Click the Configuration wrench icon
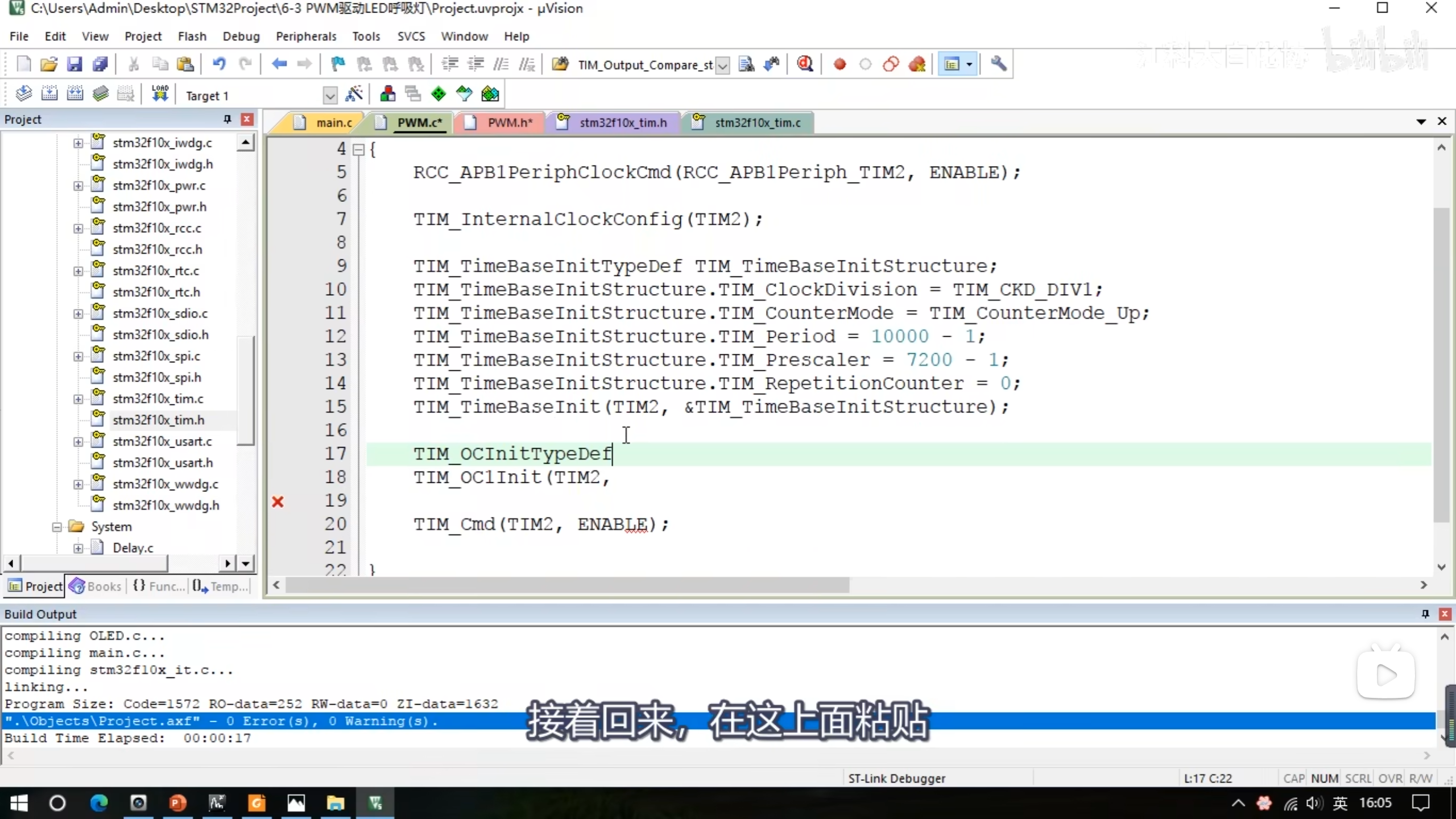The image size is (1456, 819). (998, 64)
